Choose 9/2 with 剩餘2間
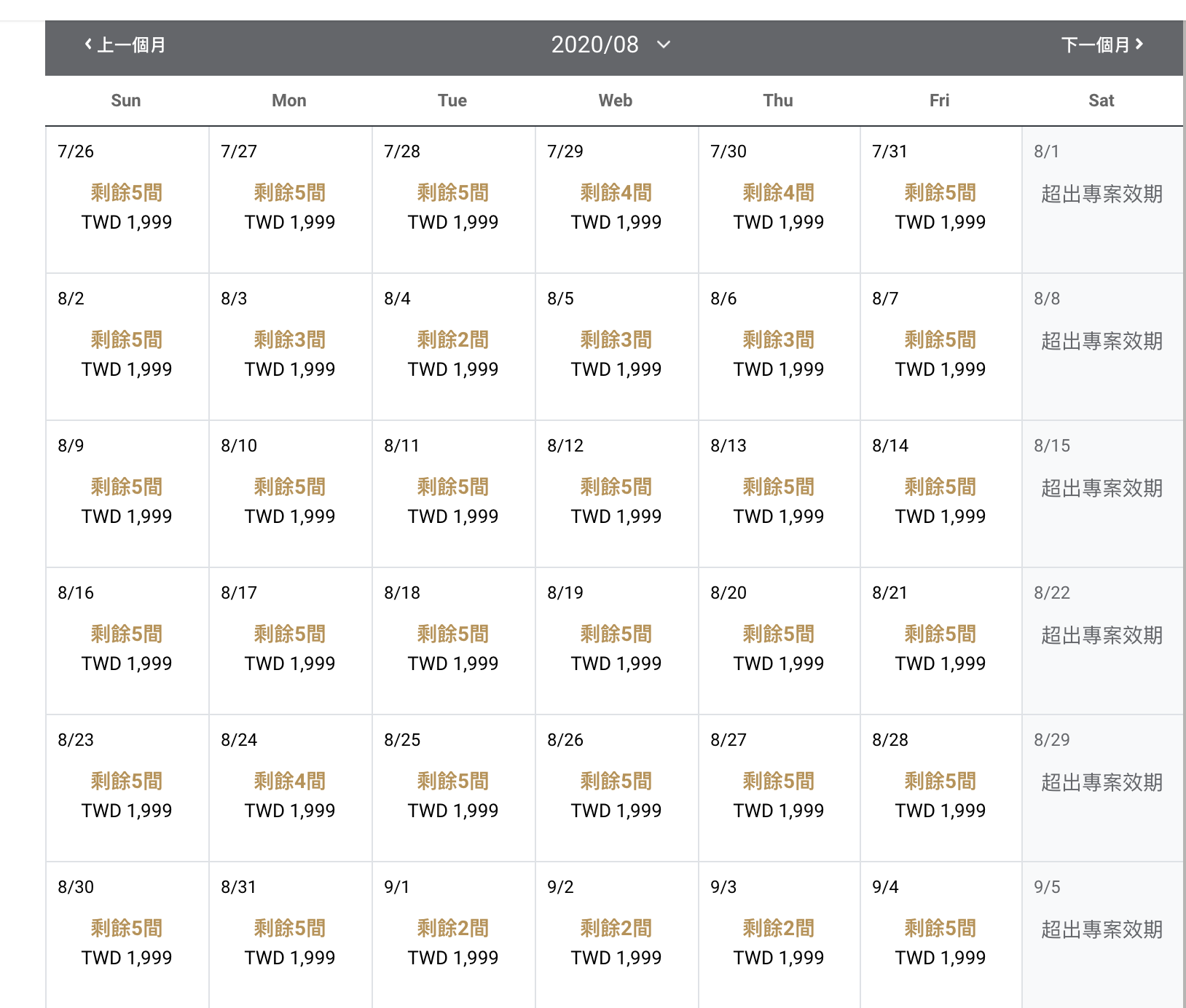Viewport: 1186px width, 1008px height. click(x=616, y=935)
